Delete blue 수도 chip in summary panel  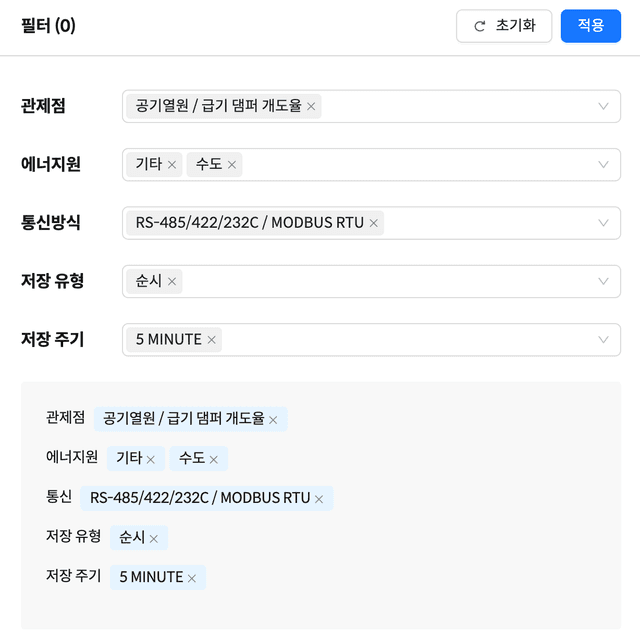point(213,460)
